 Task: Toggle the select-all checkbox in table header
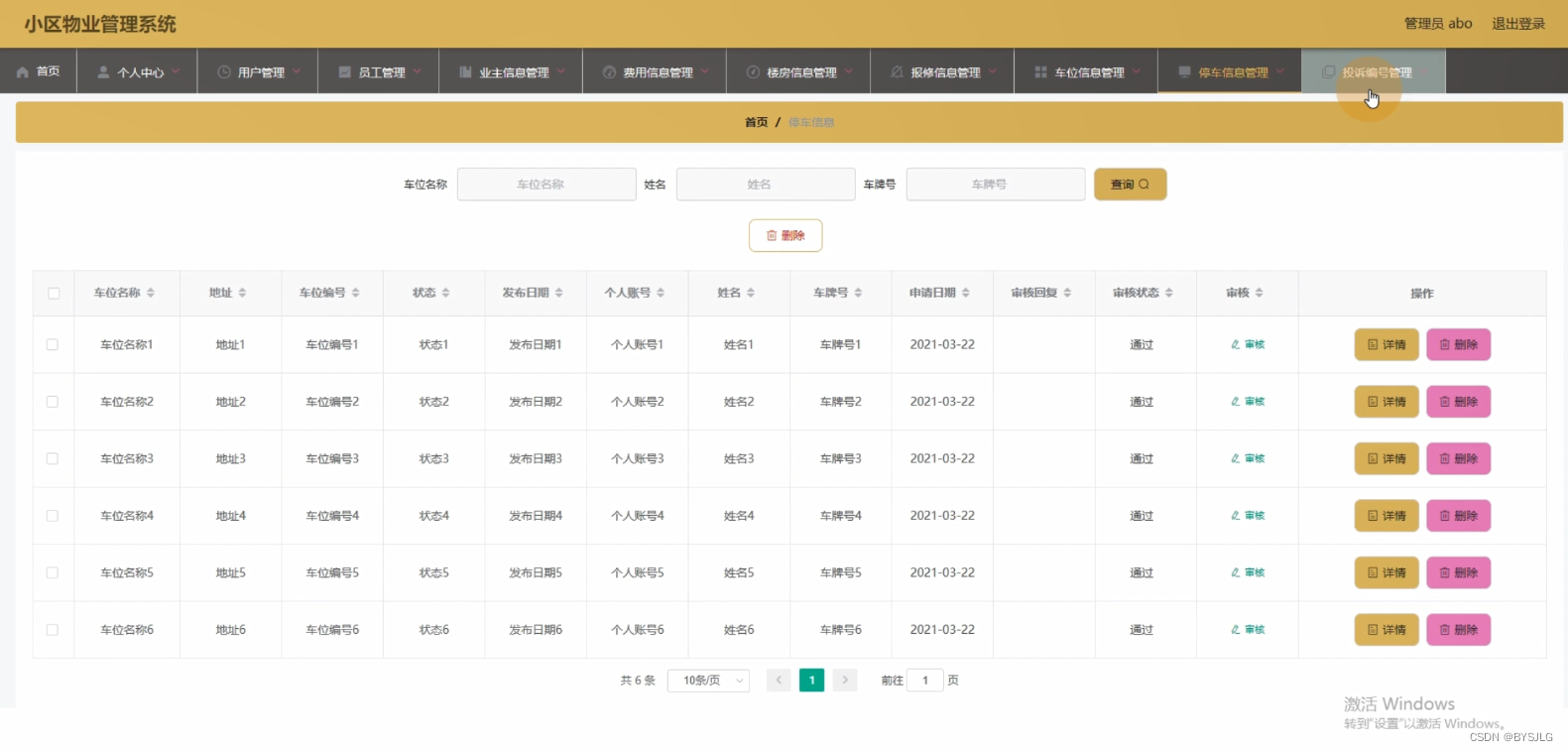54,293
